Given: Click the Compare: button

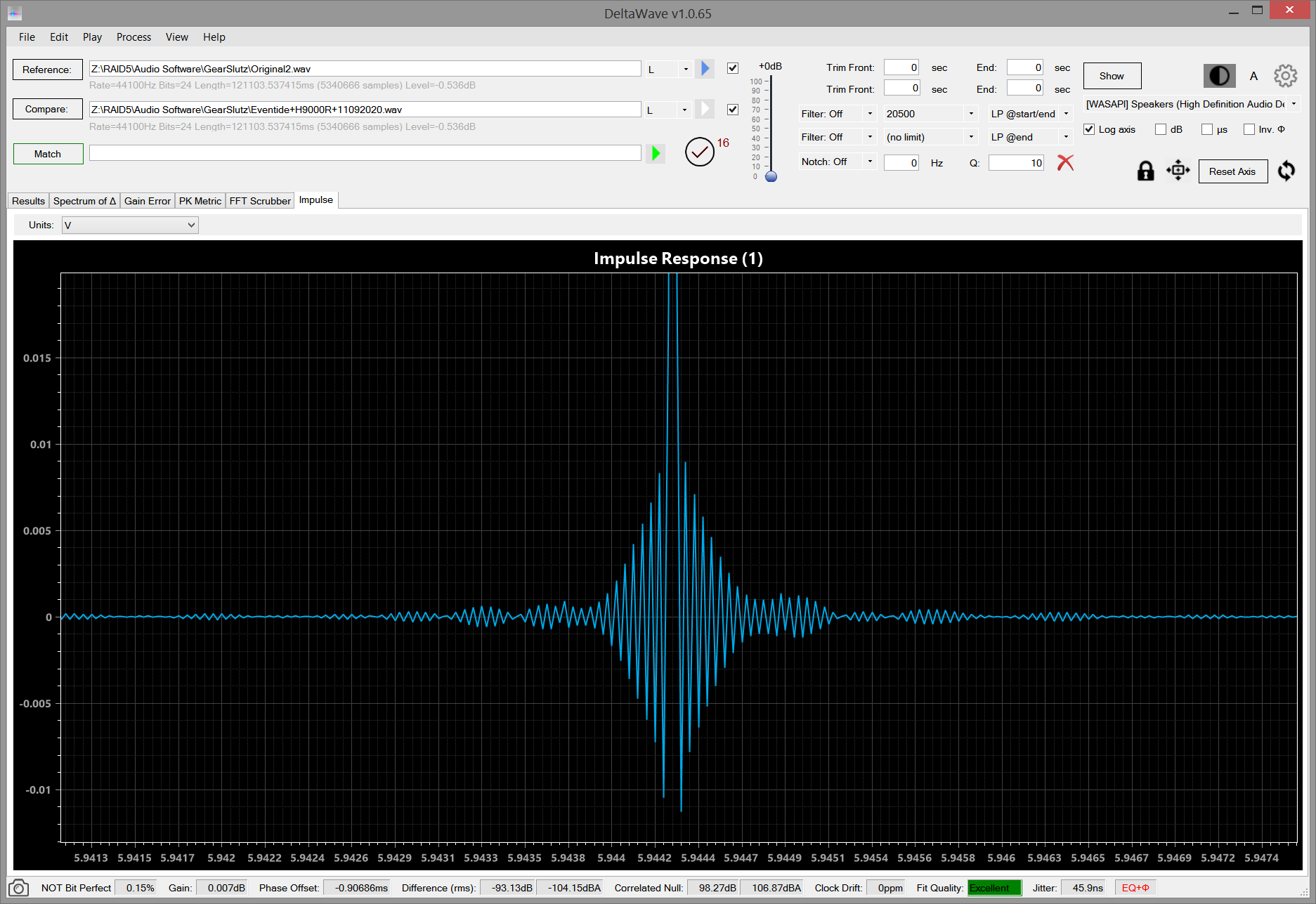Looking at the screenshot, I should (x=48, y=109).
